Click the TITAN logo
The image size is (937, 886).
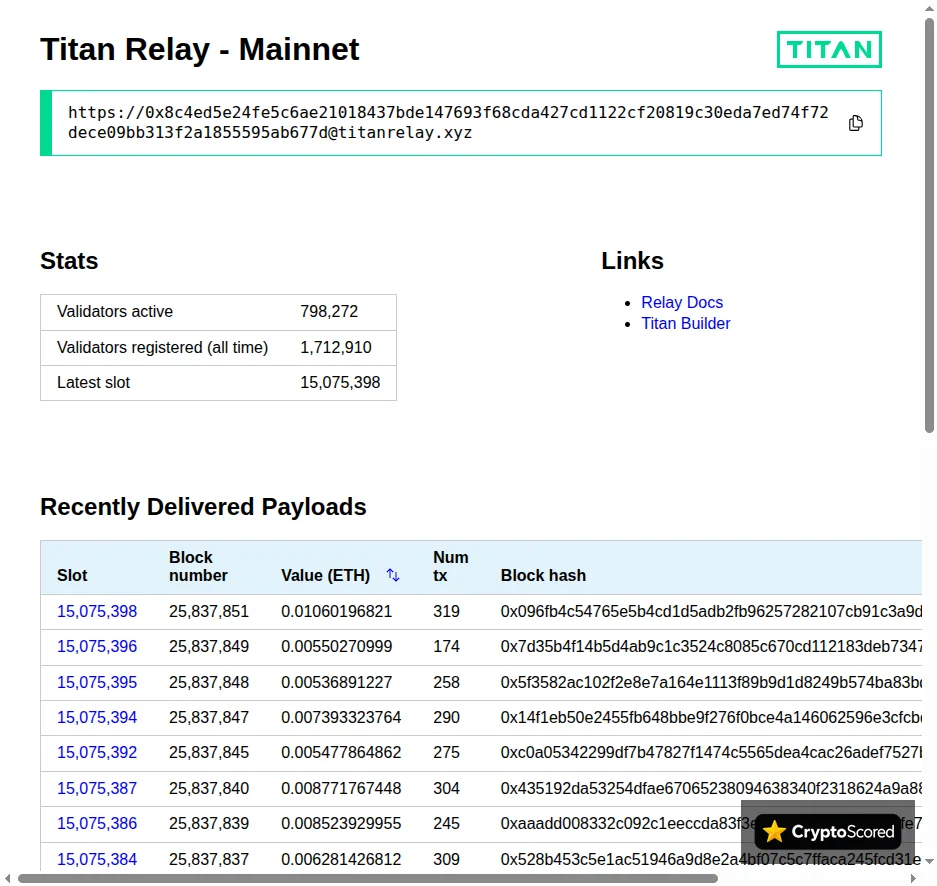[829, 49]
